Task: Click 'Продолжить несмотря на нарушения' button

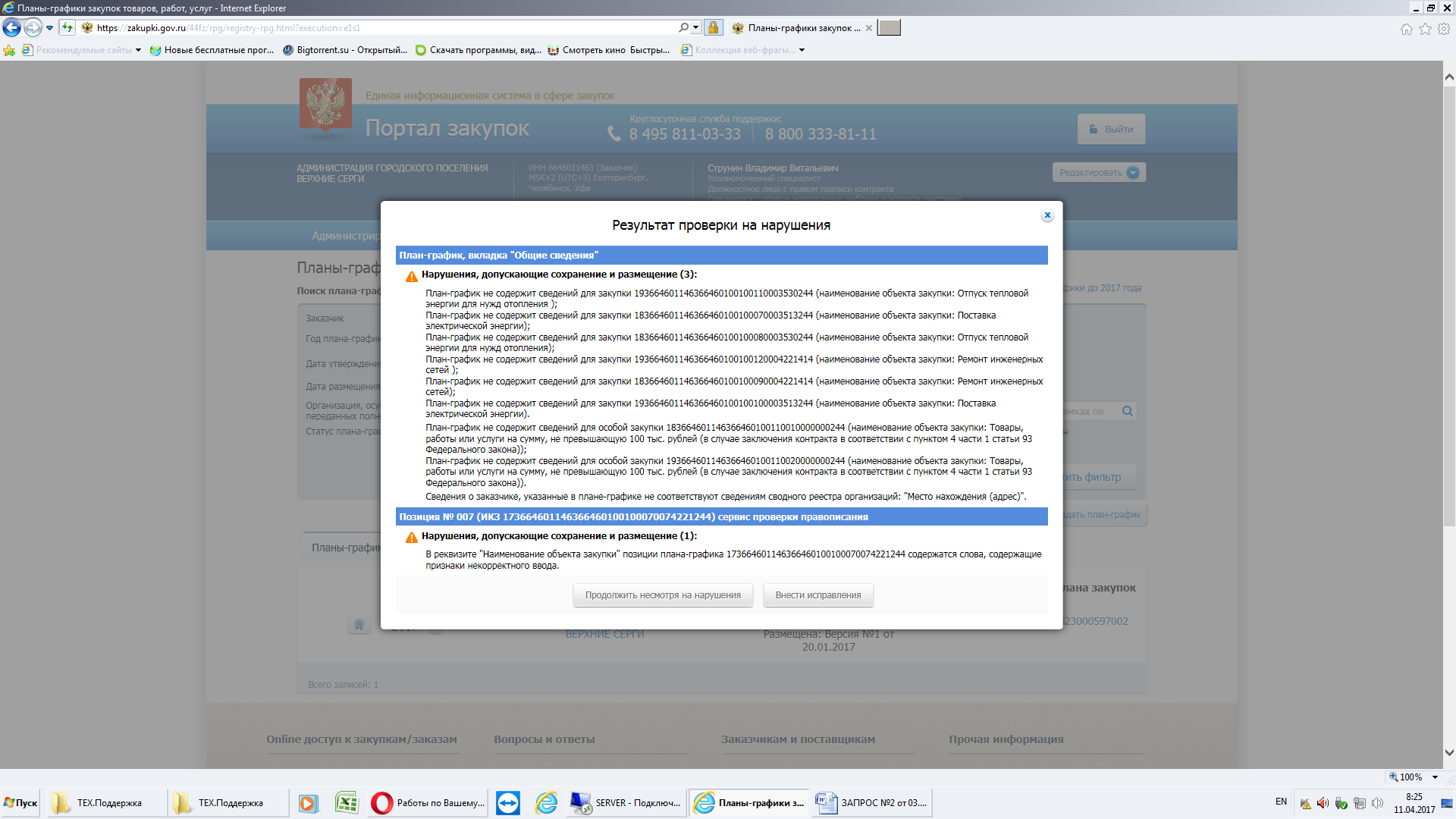Action: (x=662, y=595)
